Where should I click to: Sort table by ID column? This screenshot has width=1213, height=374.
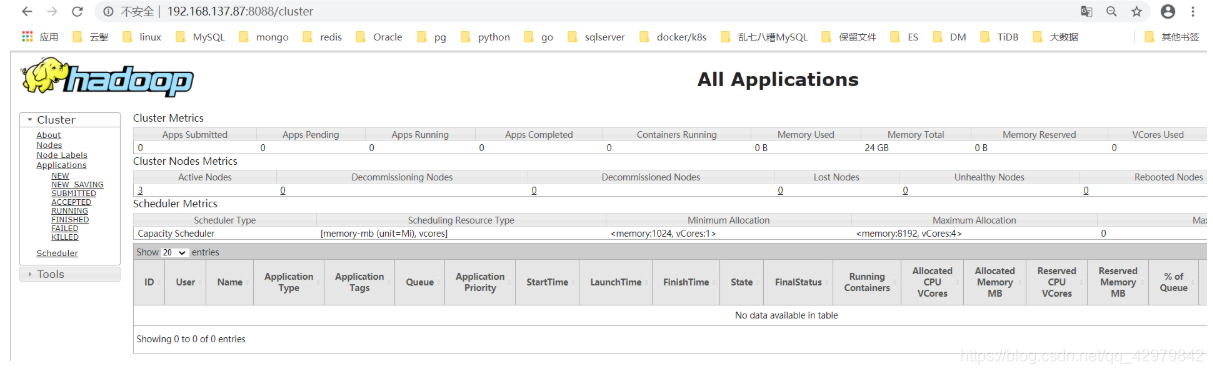click(x=149, y=282)
